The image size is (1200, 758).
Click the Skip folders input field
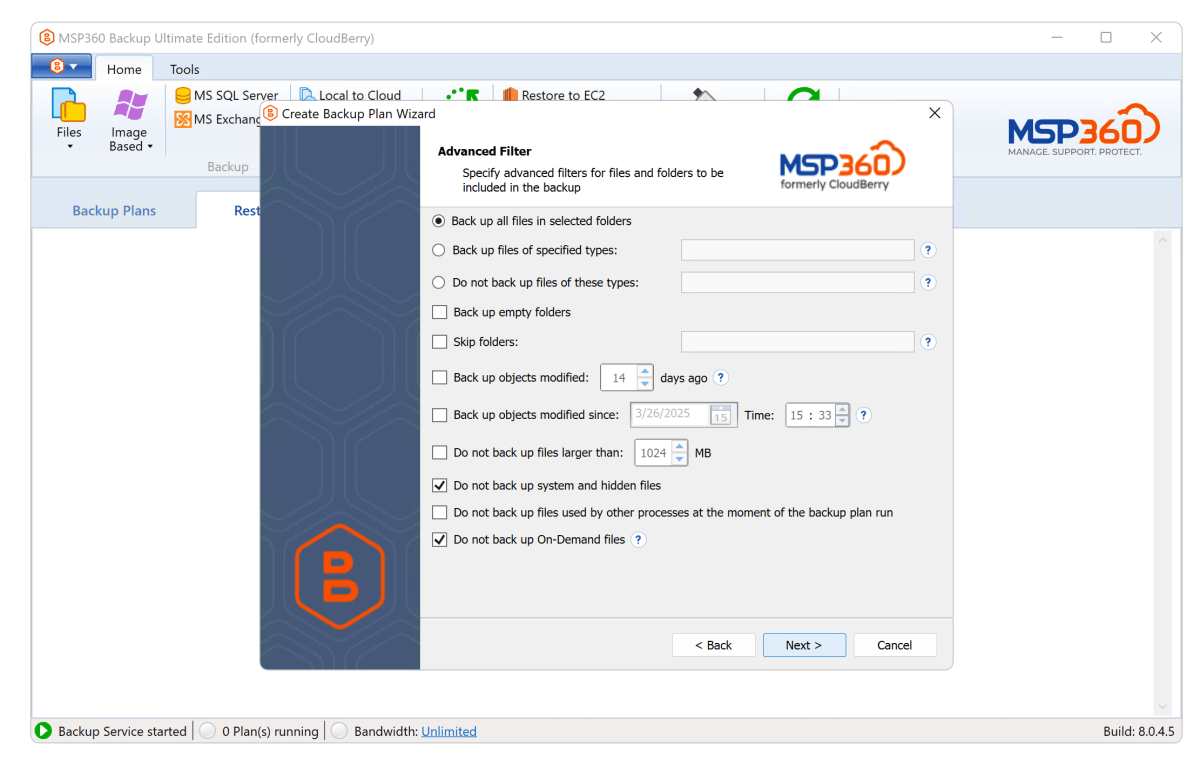[798, 342]
